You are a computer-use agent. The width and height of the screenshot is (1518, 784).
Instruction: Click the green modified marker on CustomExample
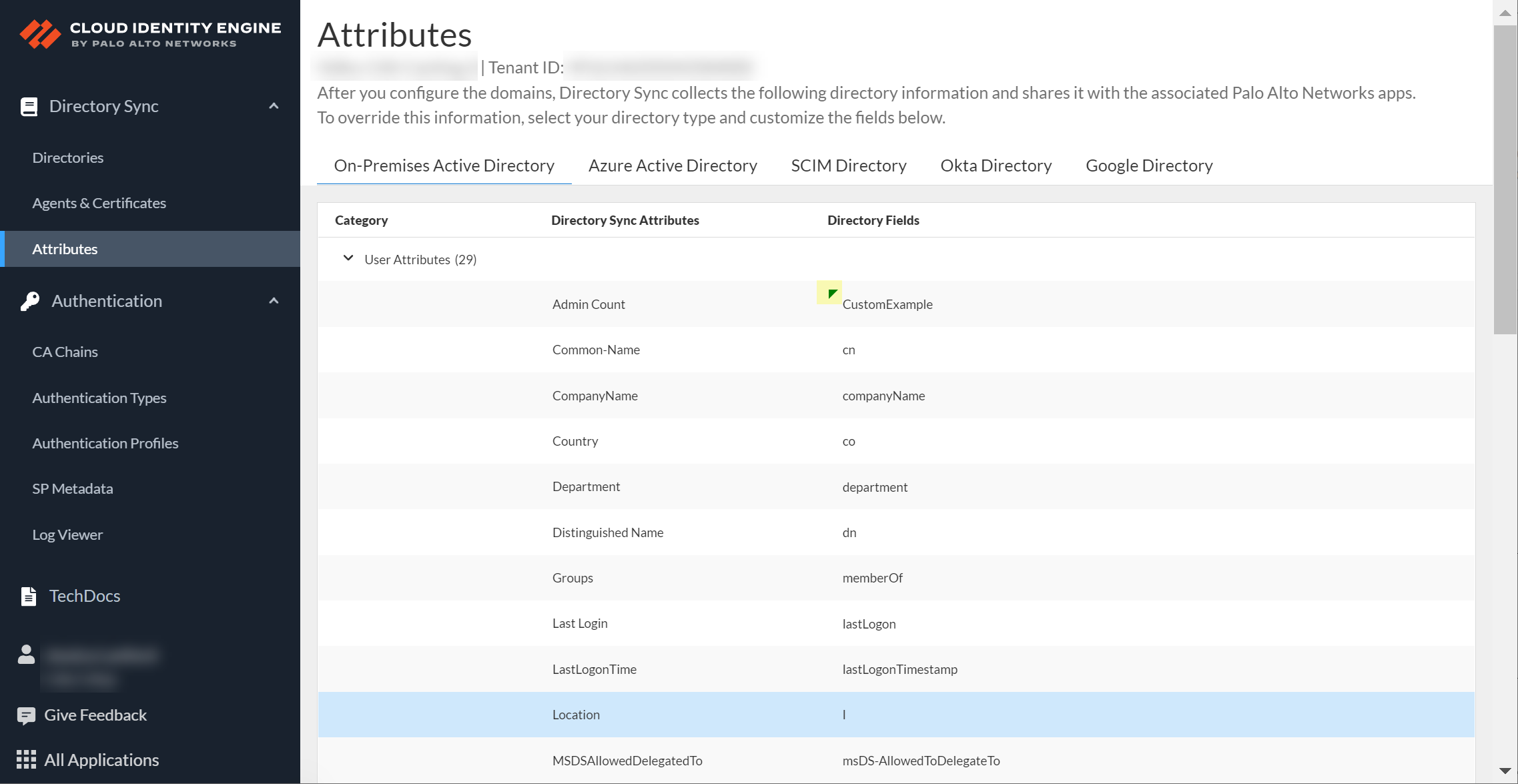coord(831,294)
